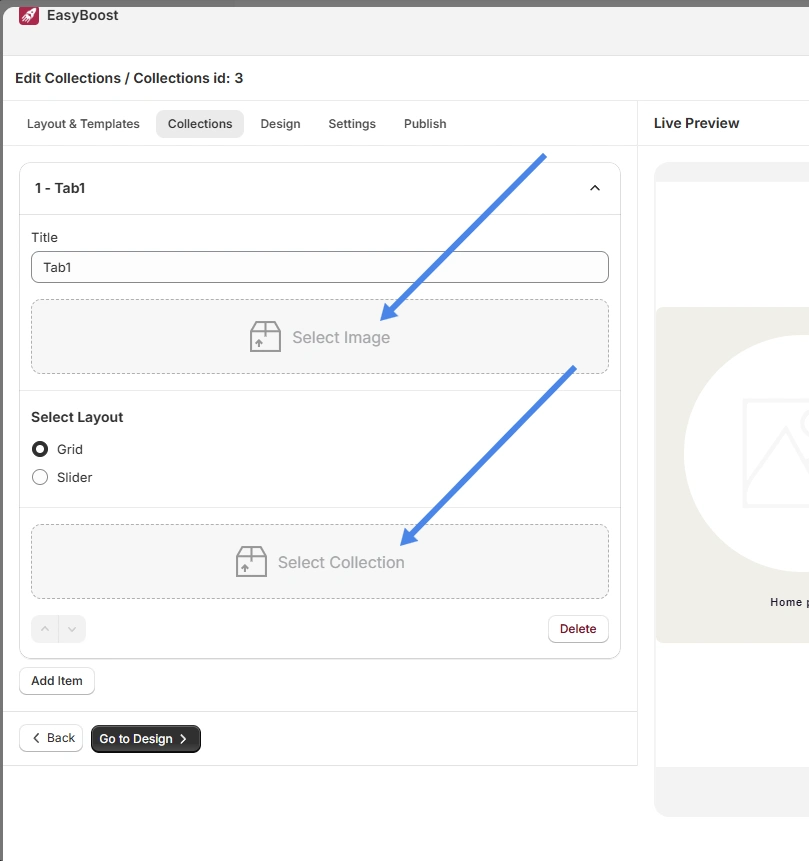This screenshot has height=861, width=809.
Task: Click the 1 - Tab1 section header
Action: pyautogui.click(x=60, y=188)
